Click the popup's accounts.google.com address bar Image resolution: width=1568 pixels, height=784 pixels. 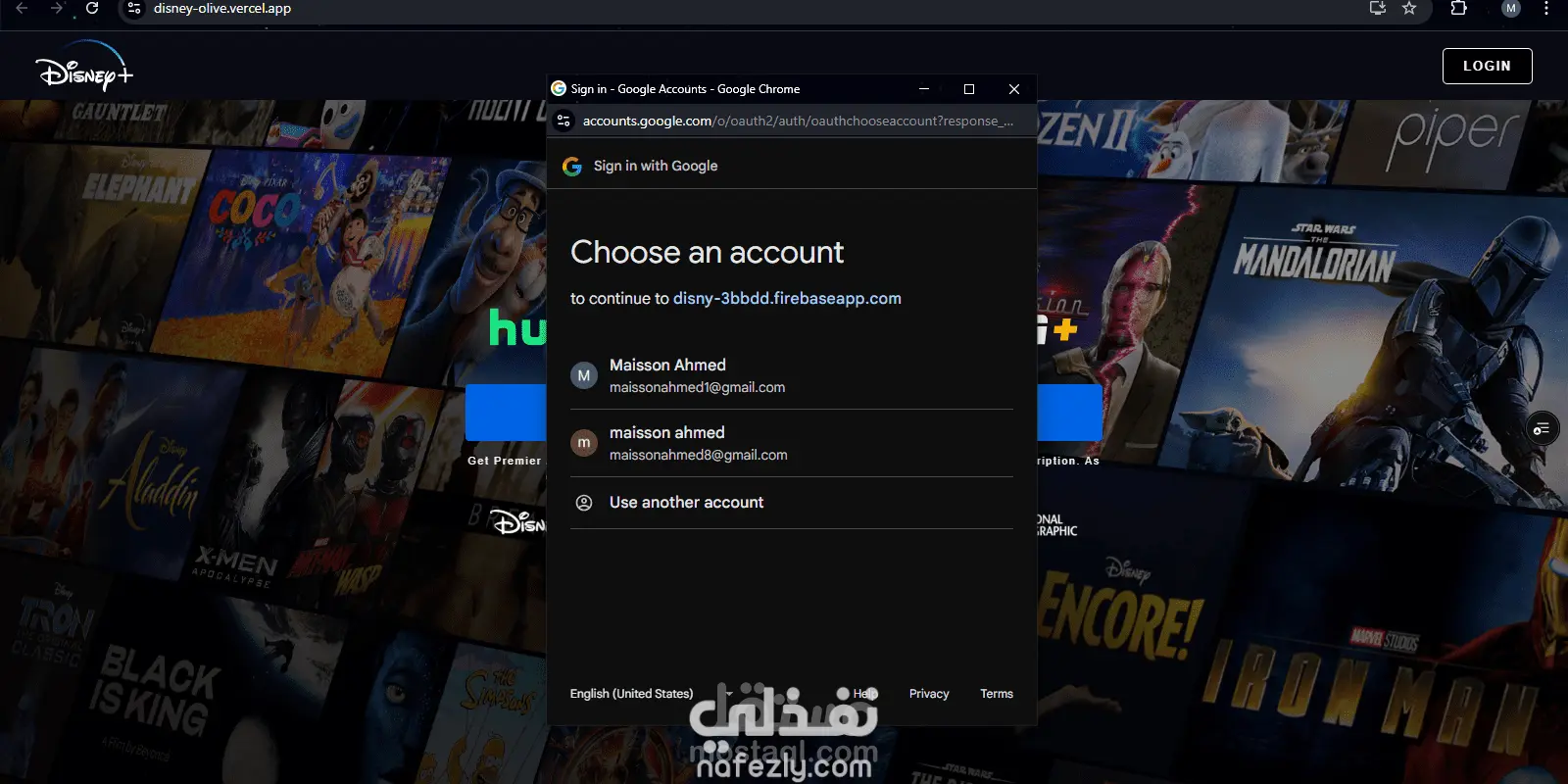point(798,121)
